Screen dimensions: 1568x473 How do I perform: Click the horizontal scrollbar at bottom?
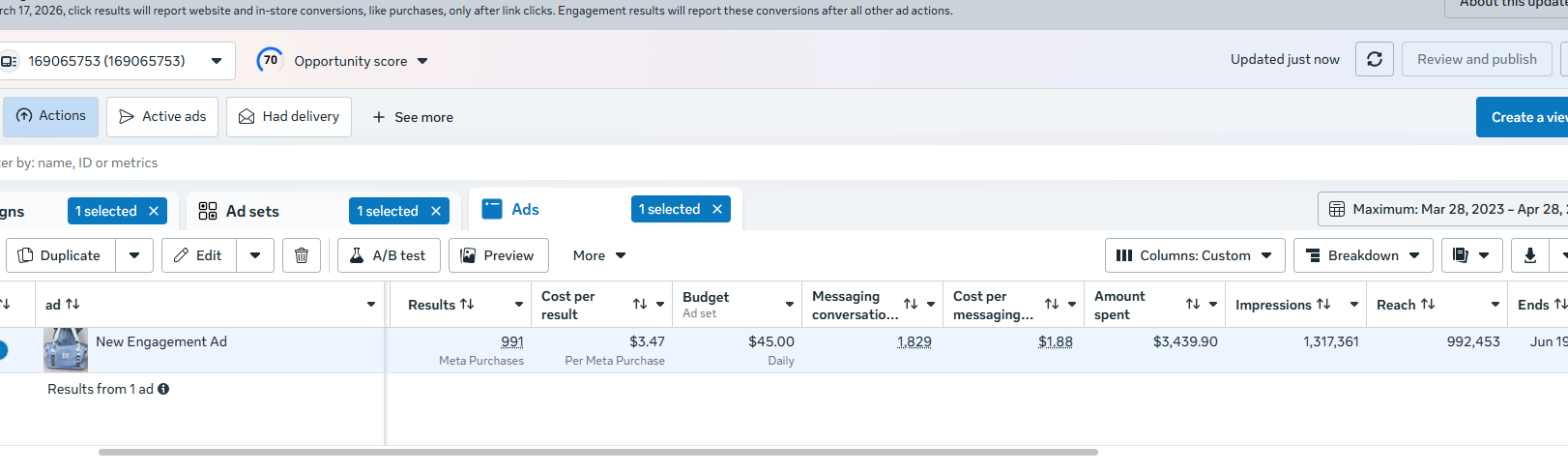598,452
